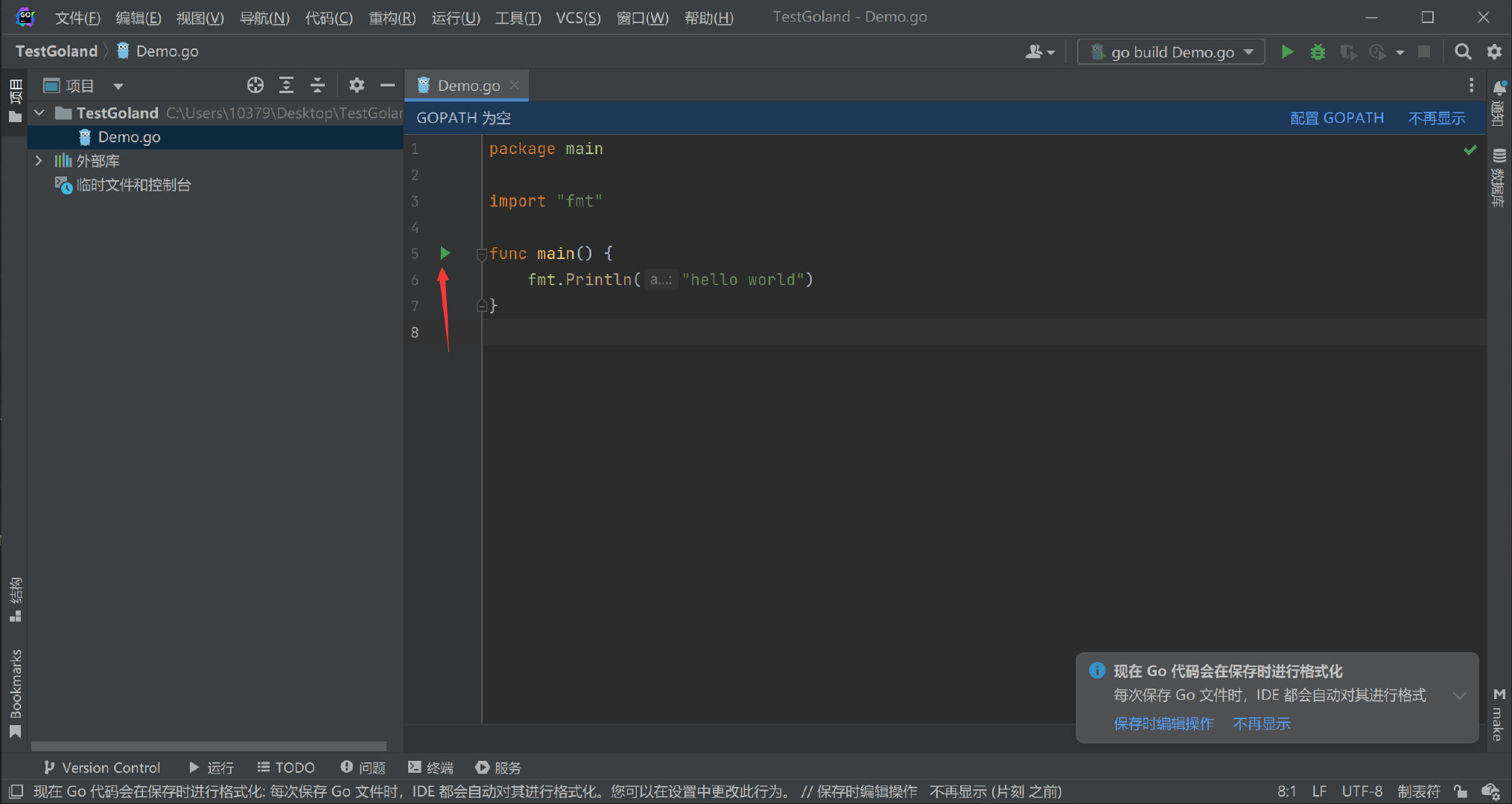The image size is (1512, 804).
Task: Open 问题 problems tab
Action: click(x=363, y=767)
